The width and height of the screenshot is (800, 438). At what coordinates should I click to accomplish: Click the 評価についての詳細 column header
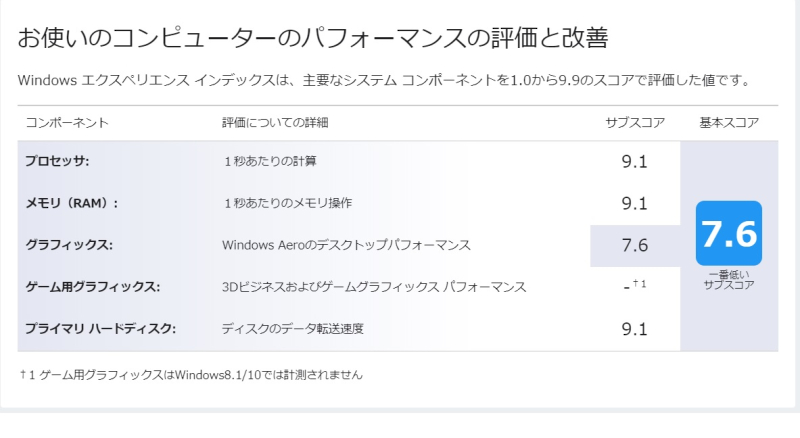(275, 123)
